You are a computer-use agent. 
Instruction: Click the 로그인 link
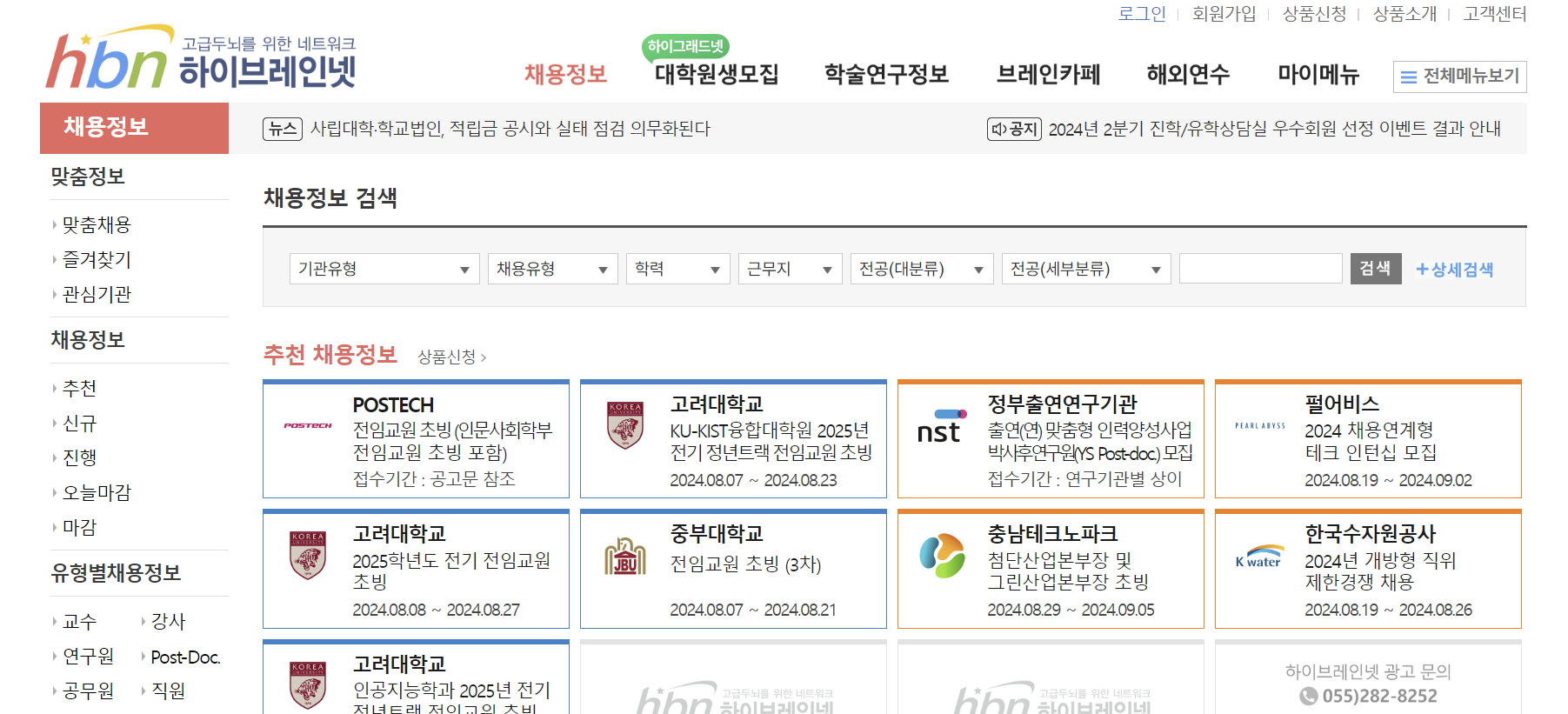(1142, 14)
